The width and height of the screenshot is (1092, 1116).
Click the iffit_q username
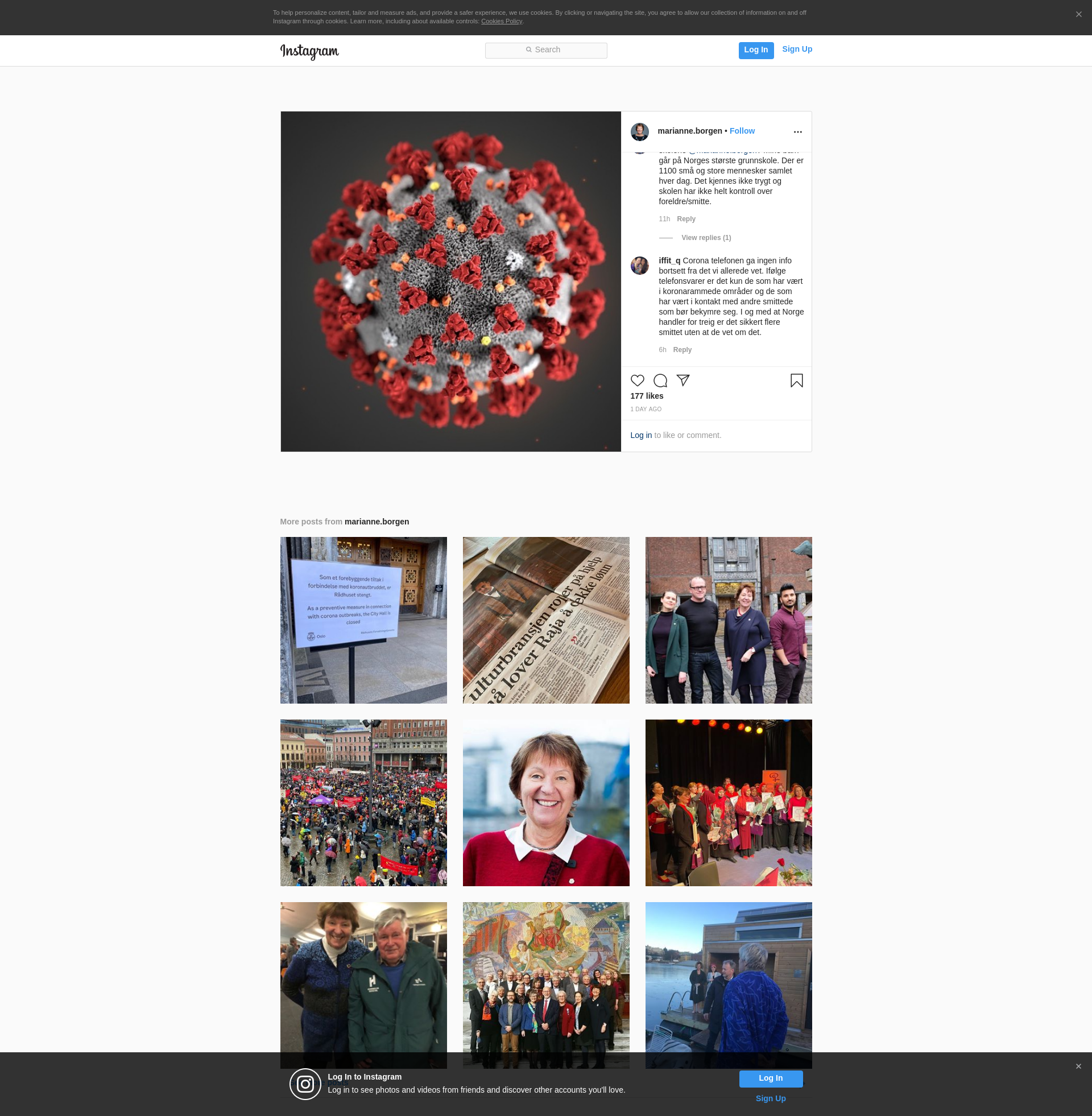(x=669, y=261)
